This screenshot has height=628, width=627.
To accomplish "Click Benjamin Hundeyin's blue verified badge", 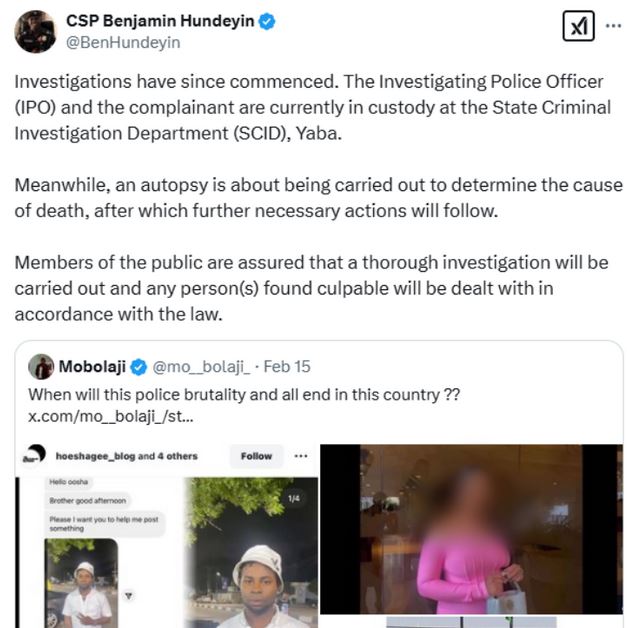I will click(267, 21).
